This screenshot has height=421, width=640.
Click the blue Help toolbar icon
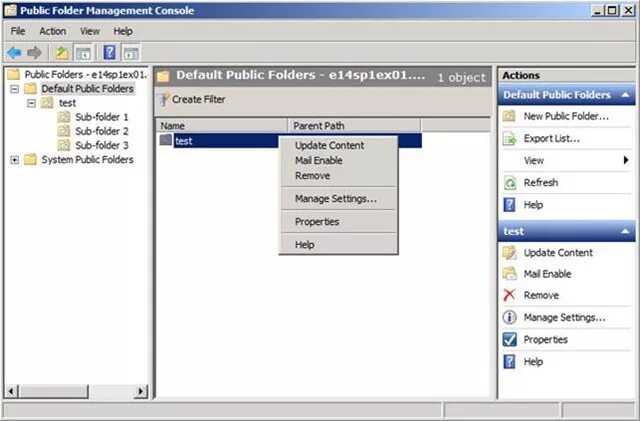(x=109, y=53)
